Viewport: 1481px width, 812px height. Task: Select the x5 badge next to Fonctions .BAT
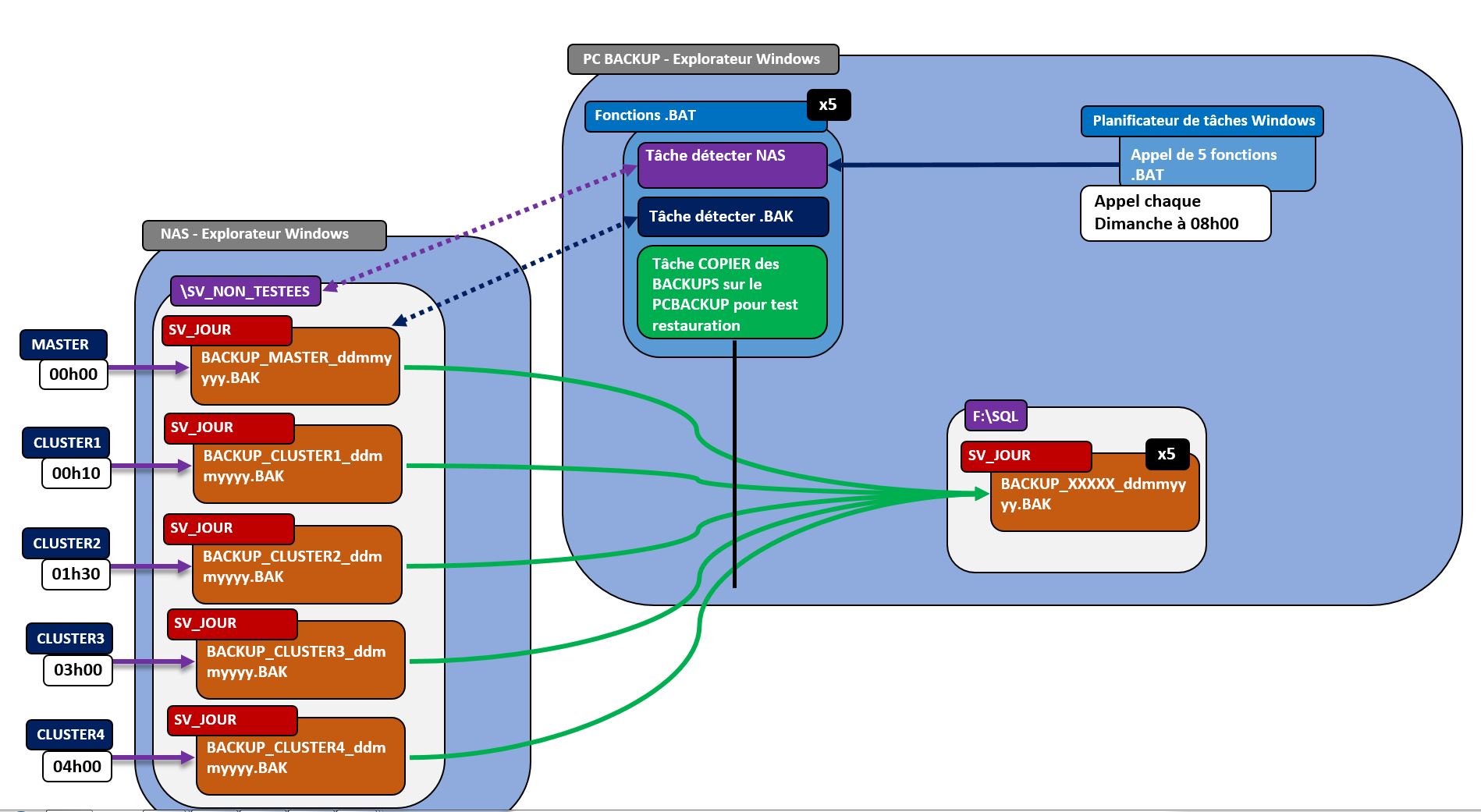click(828, 105)
